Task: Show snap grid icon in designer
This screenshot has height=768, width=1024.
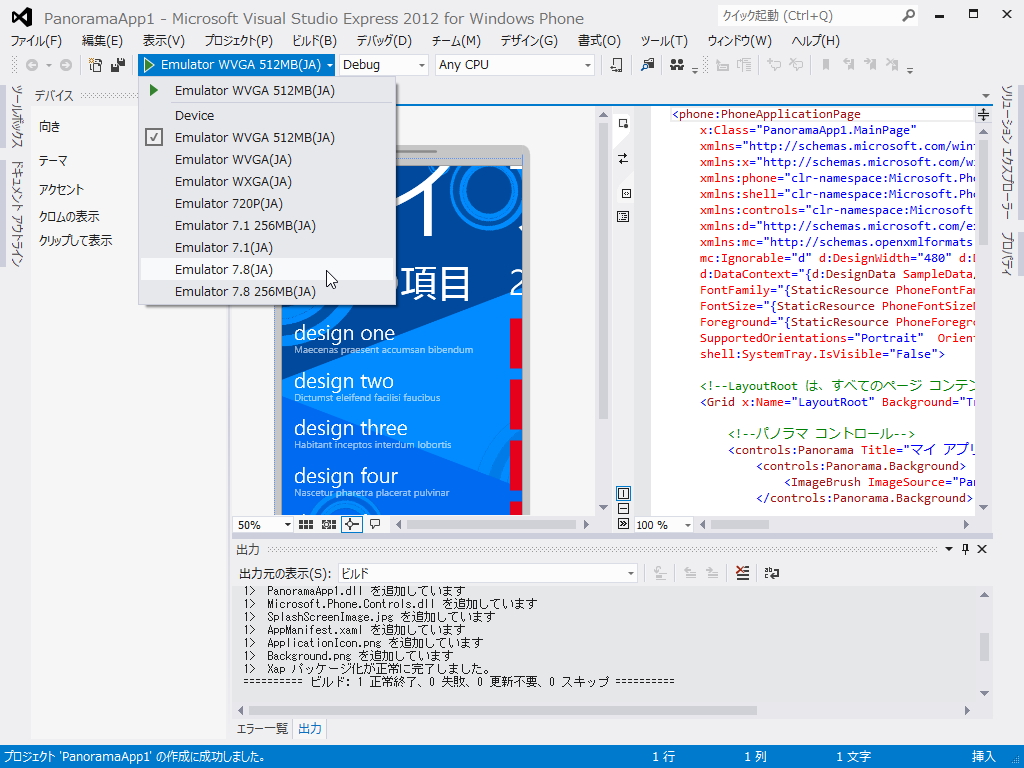Action: coord(306,524)
